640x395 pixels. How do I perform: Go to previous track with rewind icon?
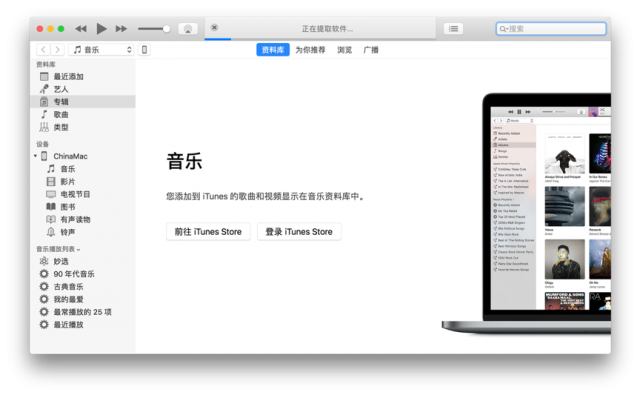click(81, 29)
